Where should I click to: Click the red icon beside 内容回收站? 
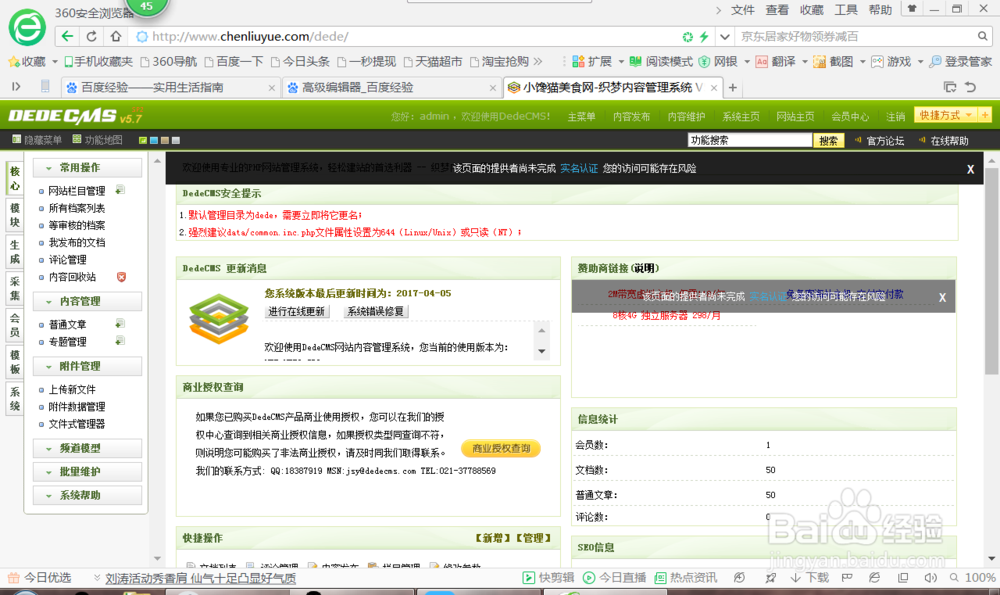pyautogui.click(x=121, y=277)
